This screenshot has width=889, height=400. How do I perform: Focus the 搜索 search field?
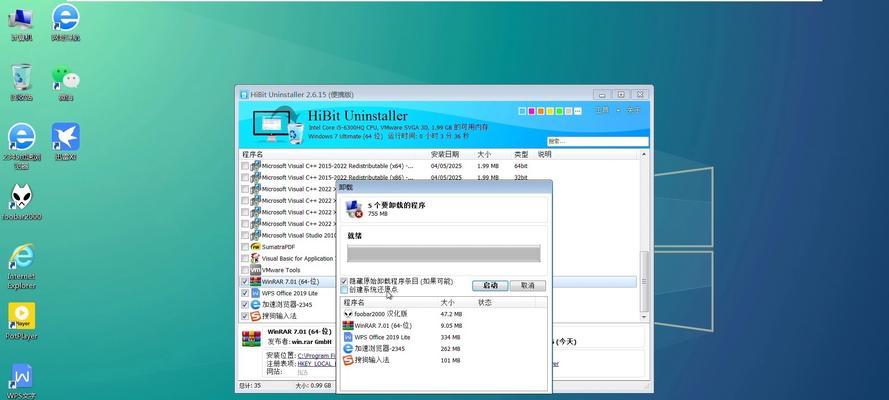[x=597, y=141]
